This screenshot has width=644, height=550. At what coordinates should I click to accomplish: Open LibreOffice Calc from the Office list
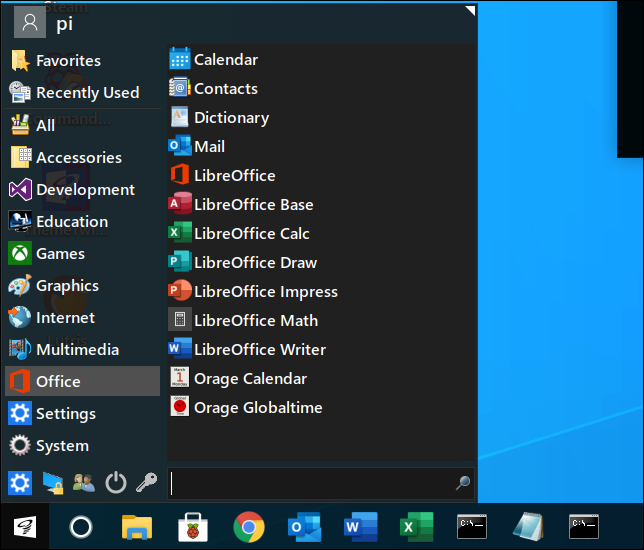pyautogui.click(x=251, y=233)
